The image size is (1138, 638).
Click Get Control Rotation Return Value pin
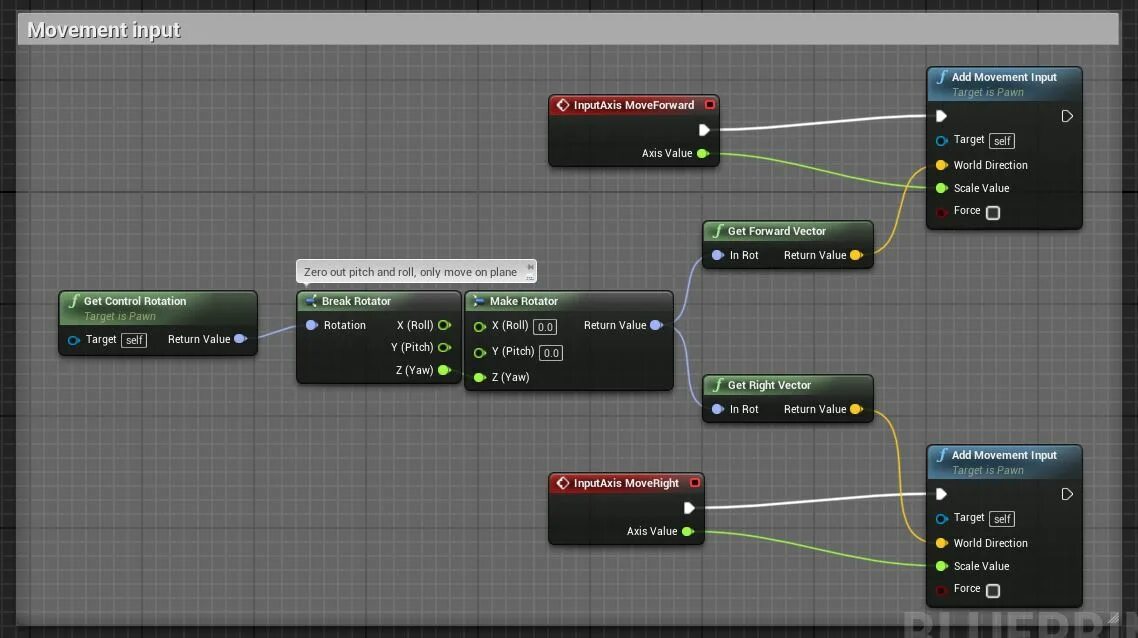[241, 339]
